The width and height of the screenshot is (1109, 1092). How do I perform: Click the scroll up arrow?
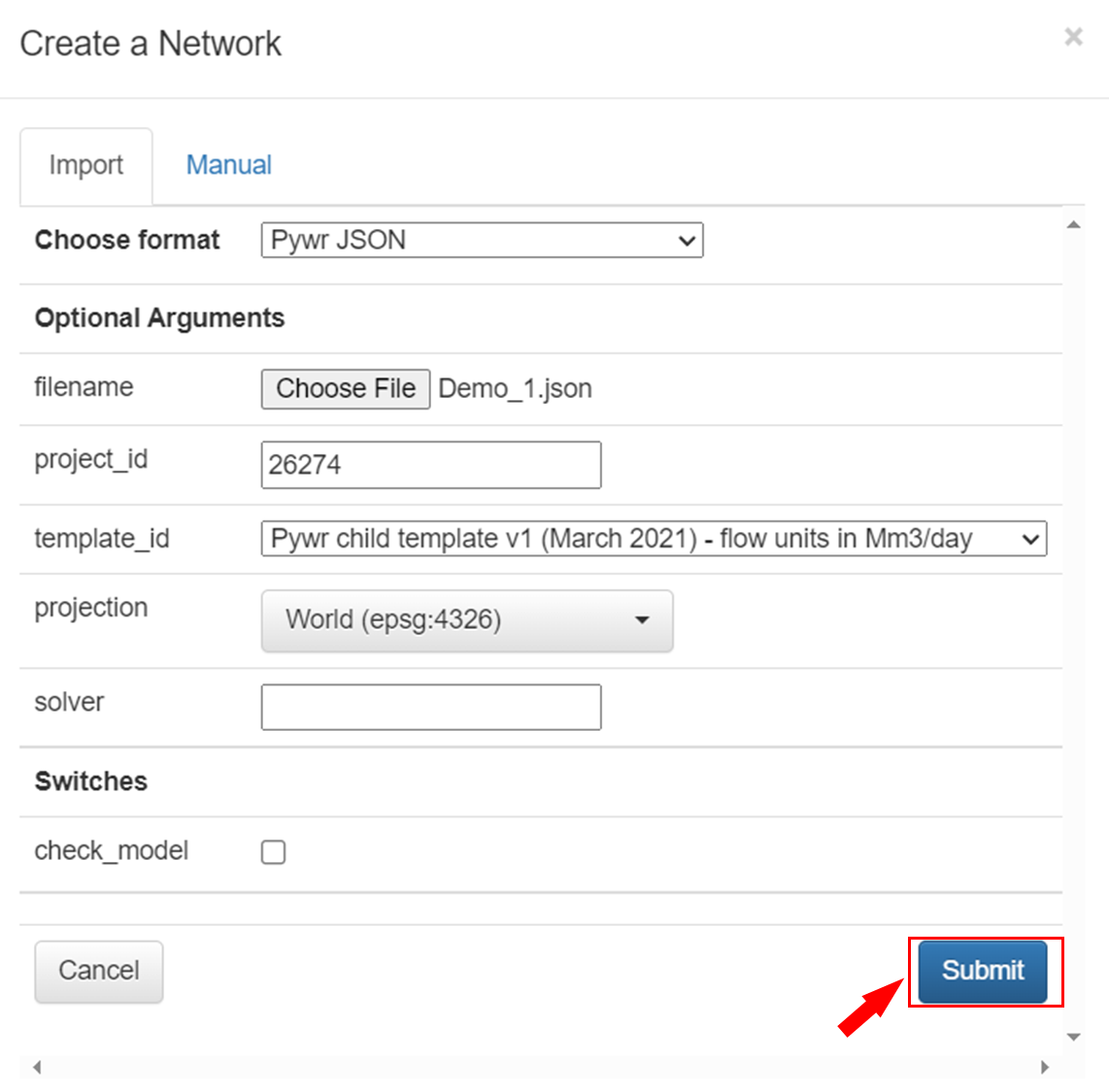pos(1074,225)
